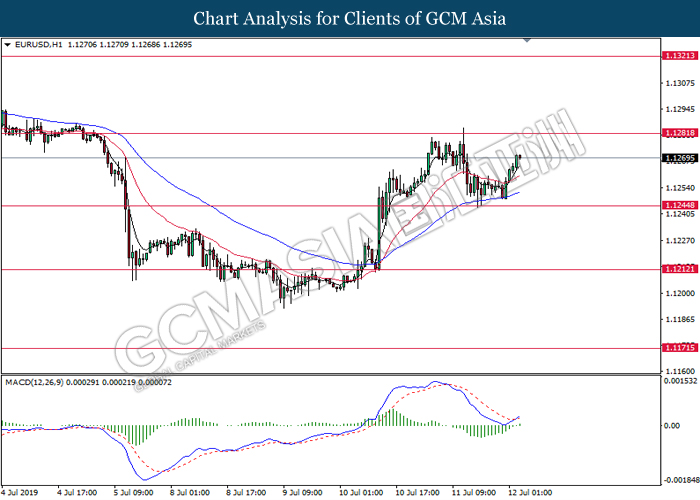This screenshot has width=700, height=500.
Task: Click the 12 Jul 01:00 time label
Action: 529,493
